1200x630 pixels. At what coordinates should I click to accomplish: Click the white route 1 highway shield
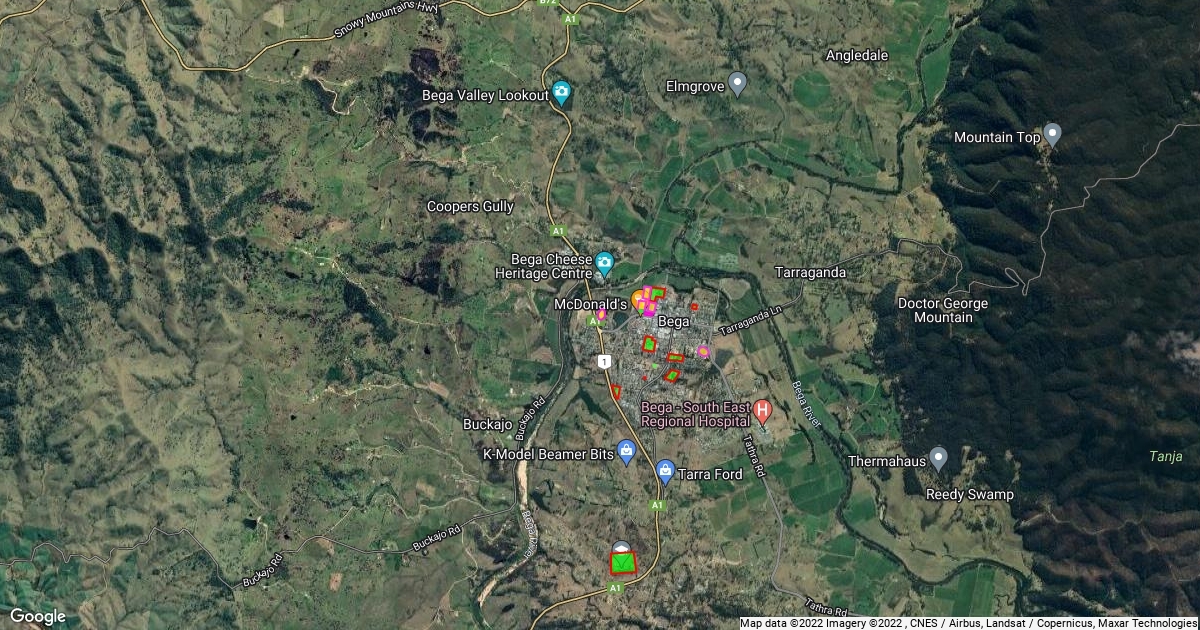(604, 360)
